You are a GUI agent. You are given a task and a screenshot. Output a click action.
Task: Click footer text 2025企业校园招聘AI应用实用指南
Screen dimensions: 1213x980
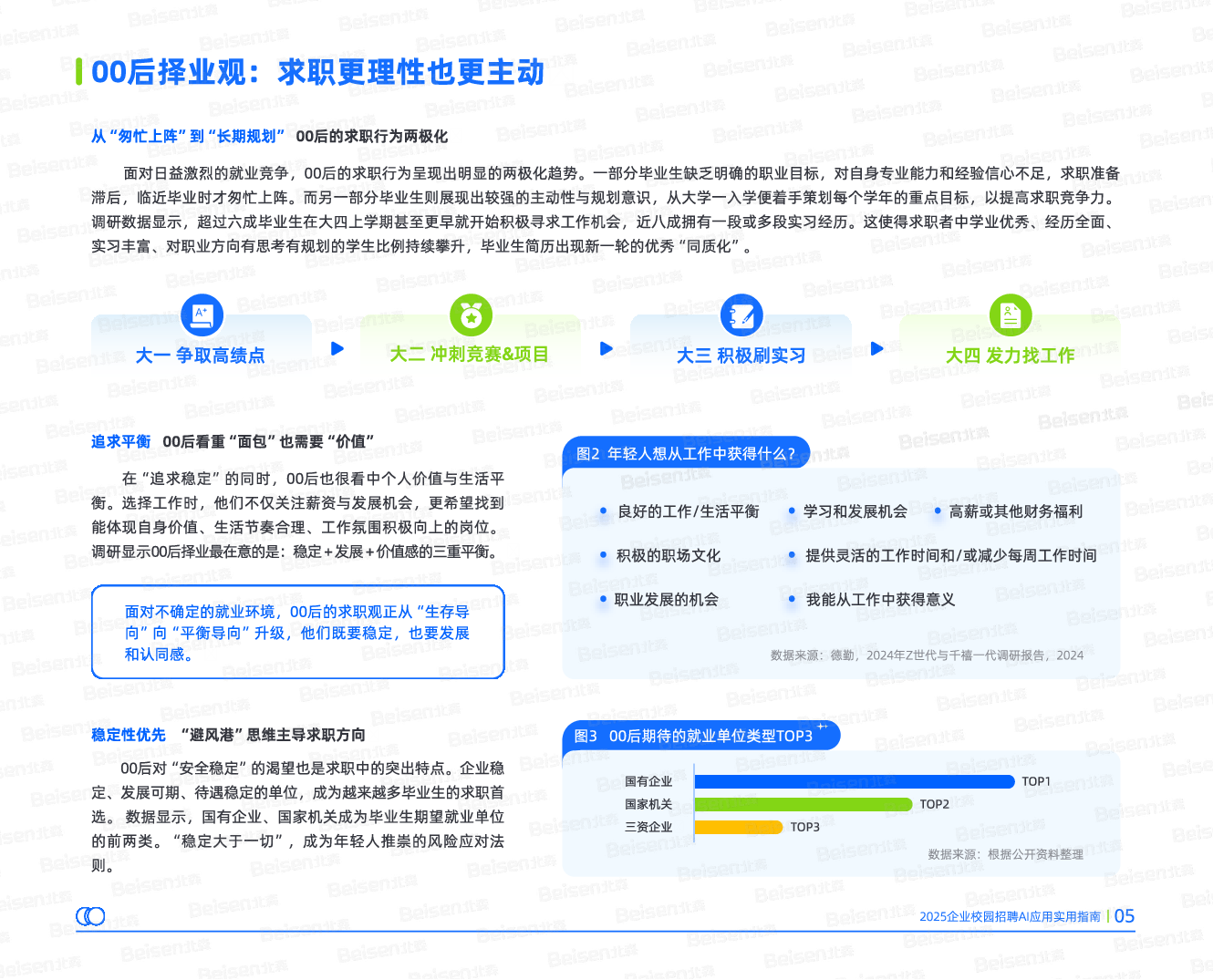pyautogui.click(x=1010, y=916)
